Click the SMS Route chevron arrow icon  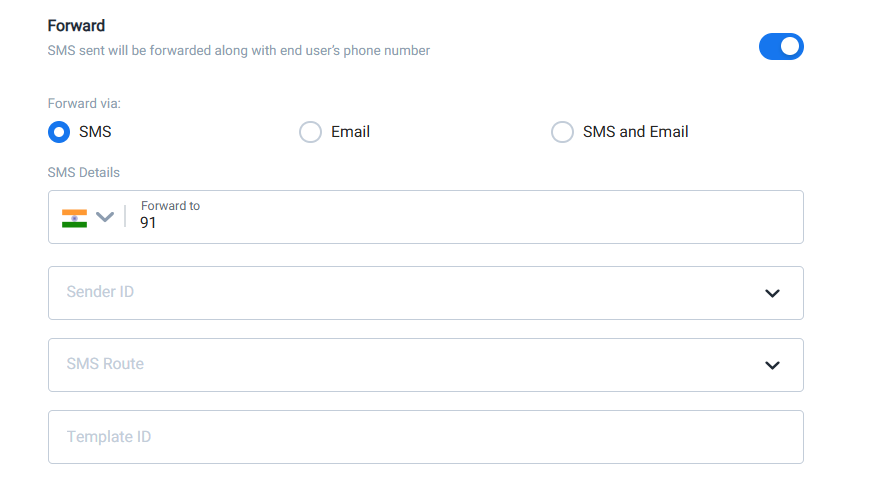point(772,365)
